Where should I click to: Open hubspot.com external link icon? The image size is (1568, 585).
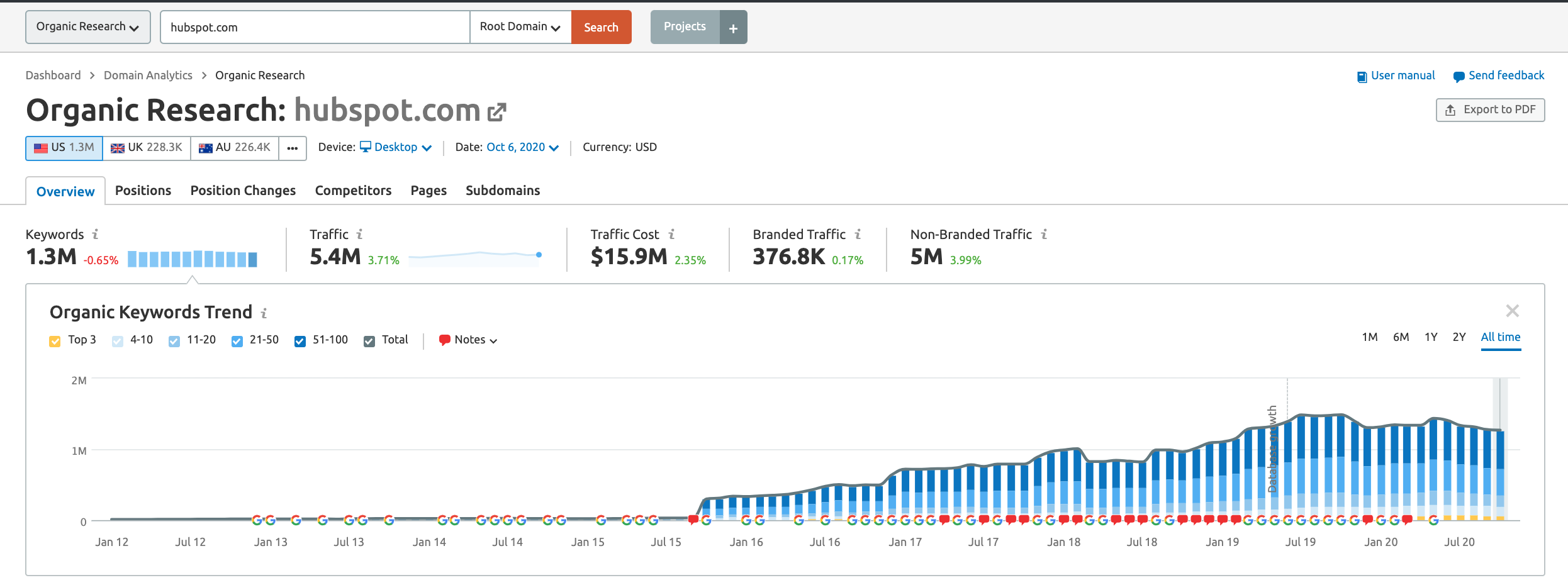pos(497,112)
